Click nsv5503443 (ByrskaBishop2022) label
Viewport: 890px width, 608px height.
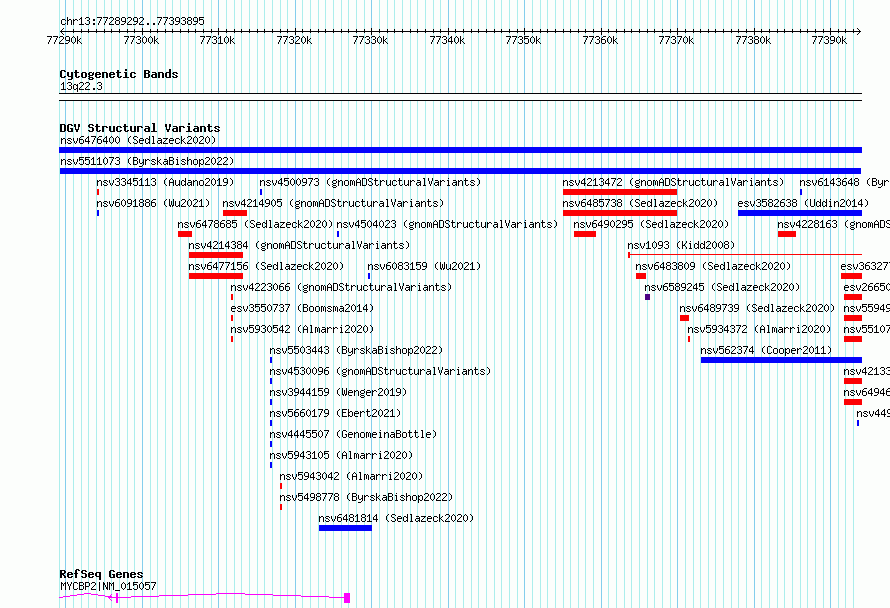click(356, 350)
